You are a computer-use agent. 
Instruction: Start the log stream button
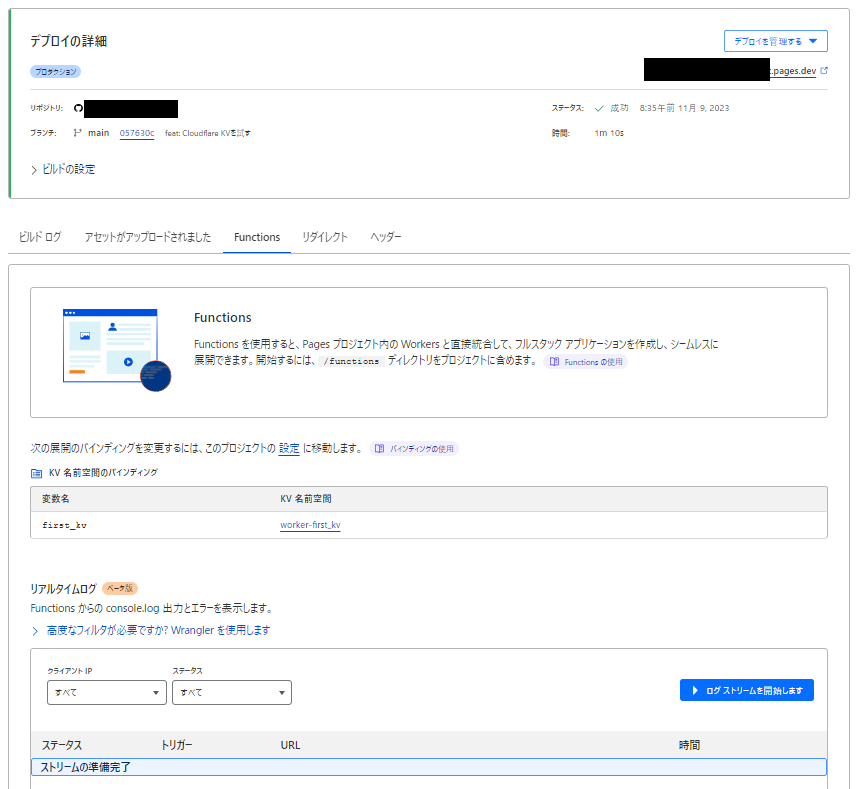pyautogui.click(x=747, y=690)
